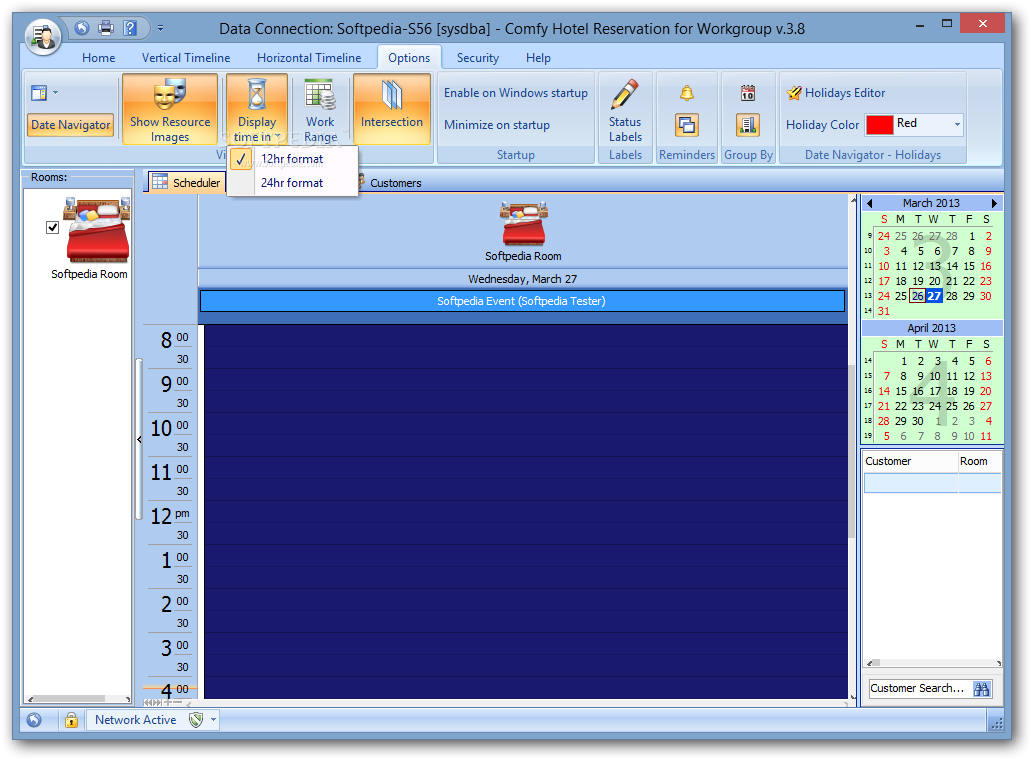Click the March 2013 month header
This screenshot has height=760, width=1032.
pos(931,203)
